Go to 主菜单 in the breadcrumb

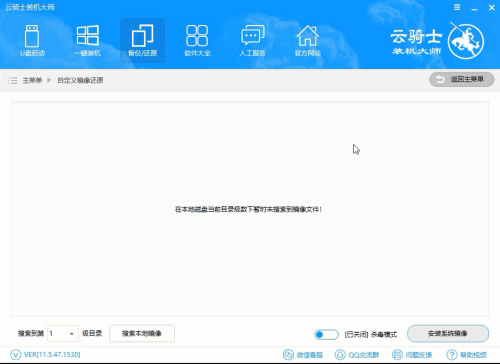[x=32, y=80]
